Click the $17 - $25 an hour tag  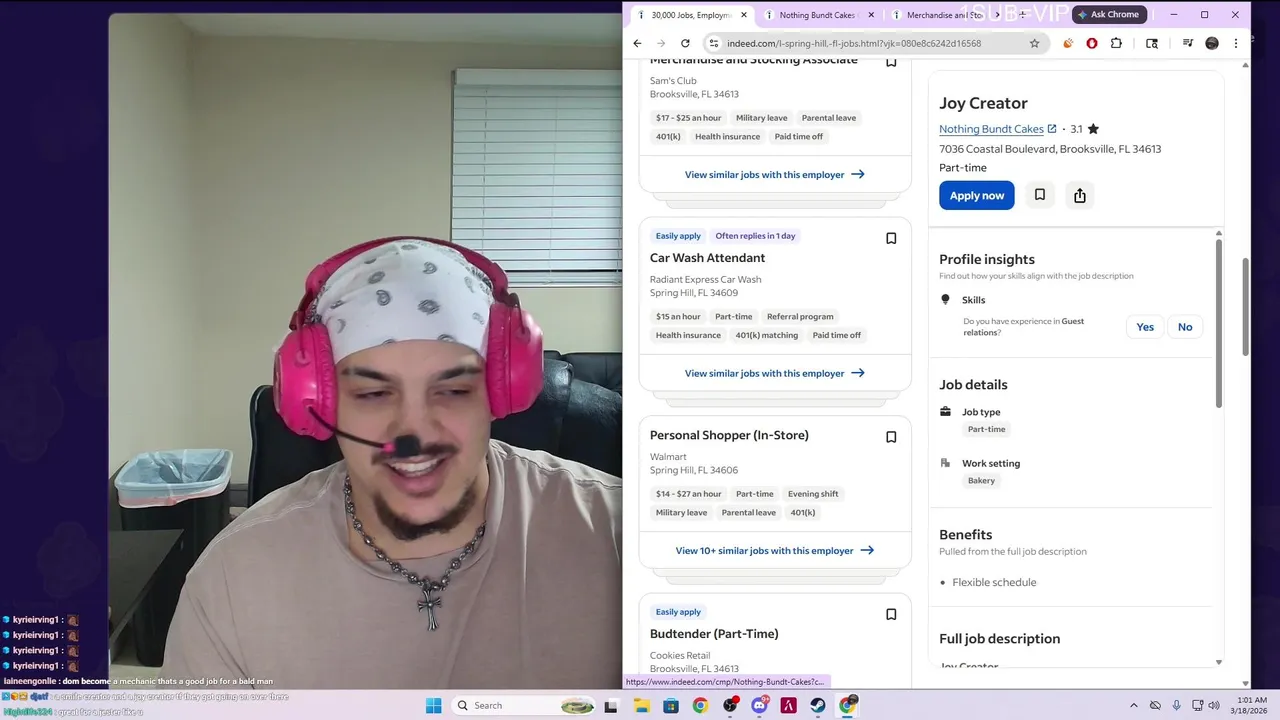(688, 117)
